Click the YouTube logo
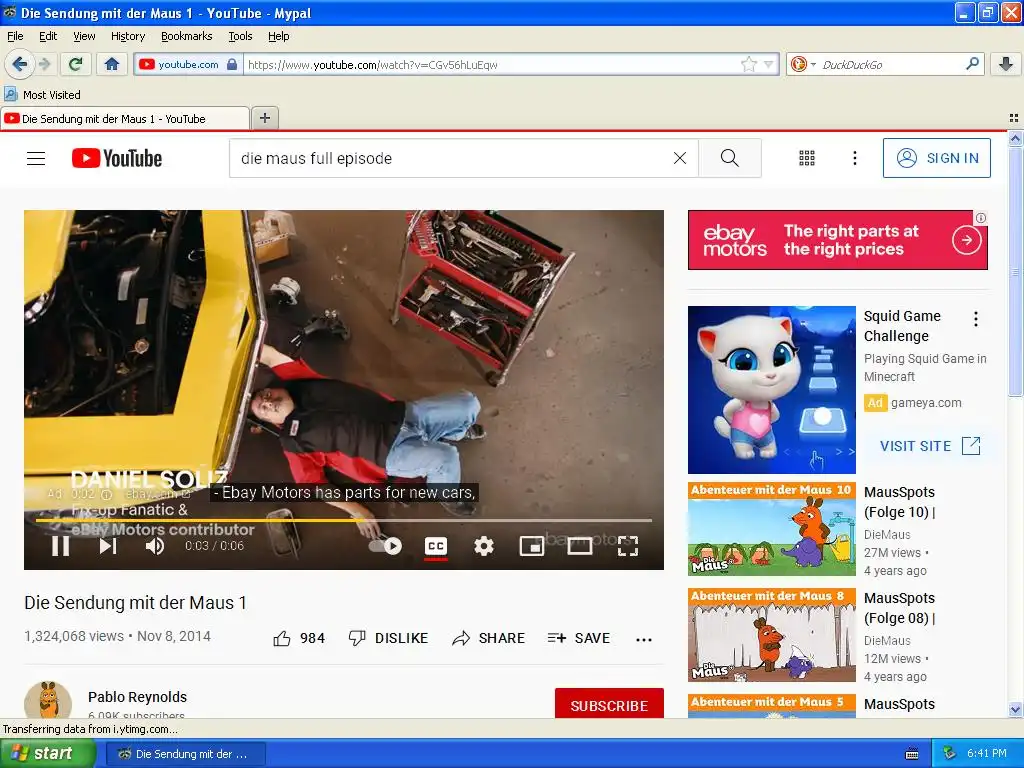This screenshot has width=1024, height=768. tap(117, 158)
